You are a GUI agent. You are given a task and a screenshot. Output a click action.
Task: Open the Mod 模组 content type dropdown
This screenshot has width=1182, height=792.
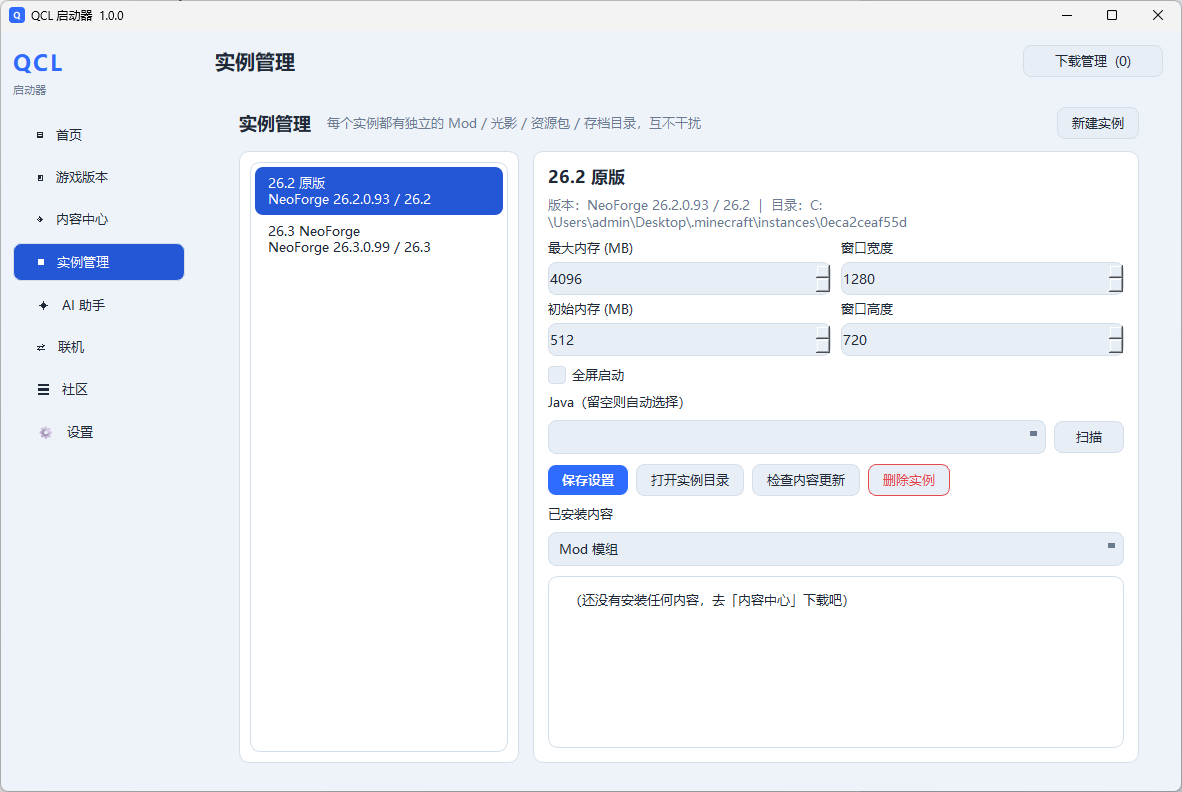1110,546
